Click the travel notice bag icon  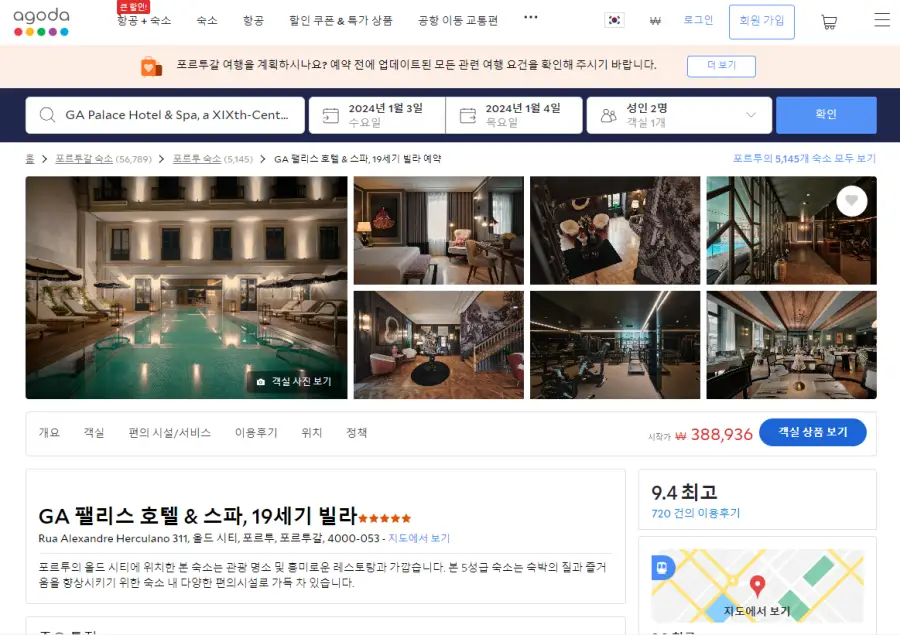151,67
